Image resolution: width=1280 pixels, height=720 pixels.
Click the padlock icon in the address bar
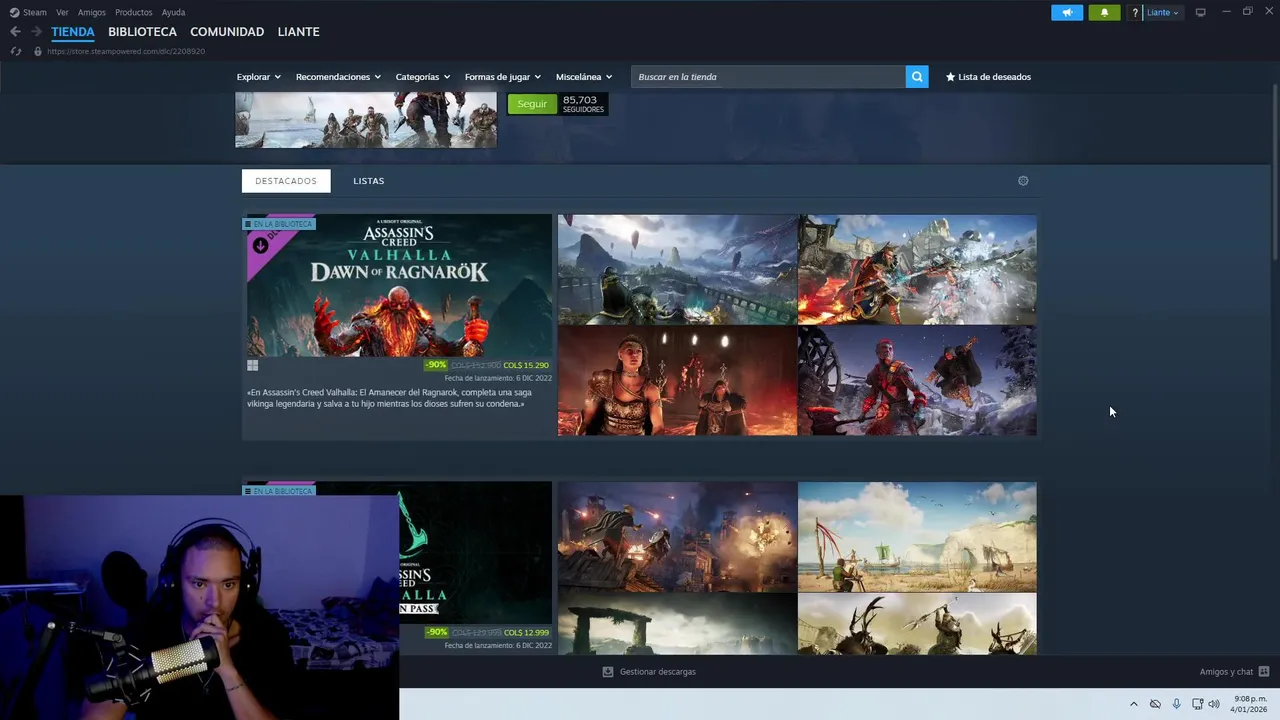[x=38, y=51]
